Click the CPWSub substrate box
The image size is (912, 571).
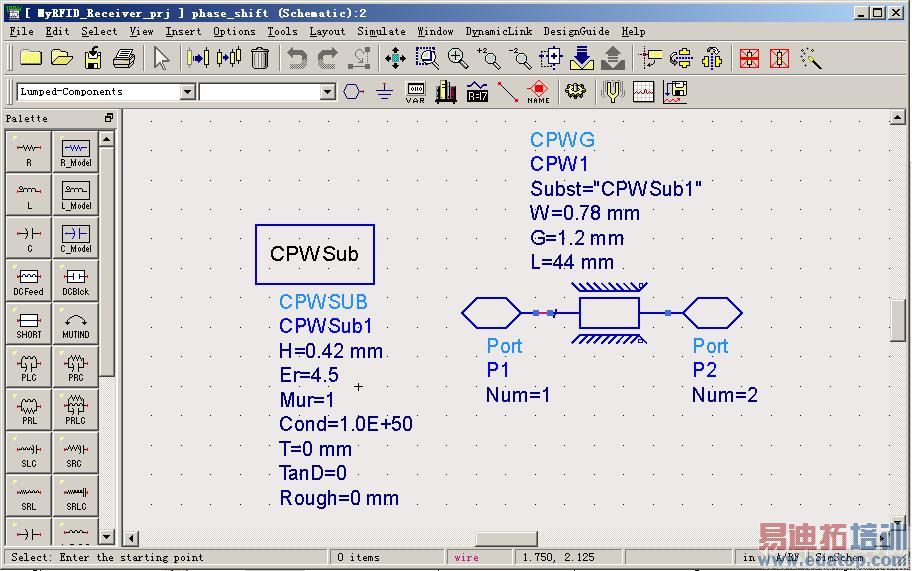coord(315,254)
